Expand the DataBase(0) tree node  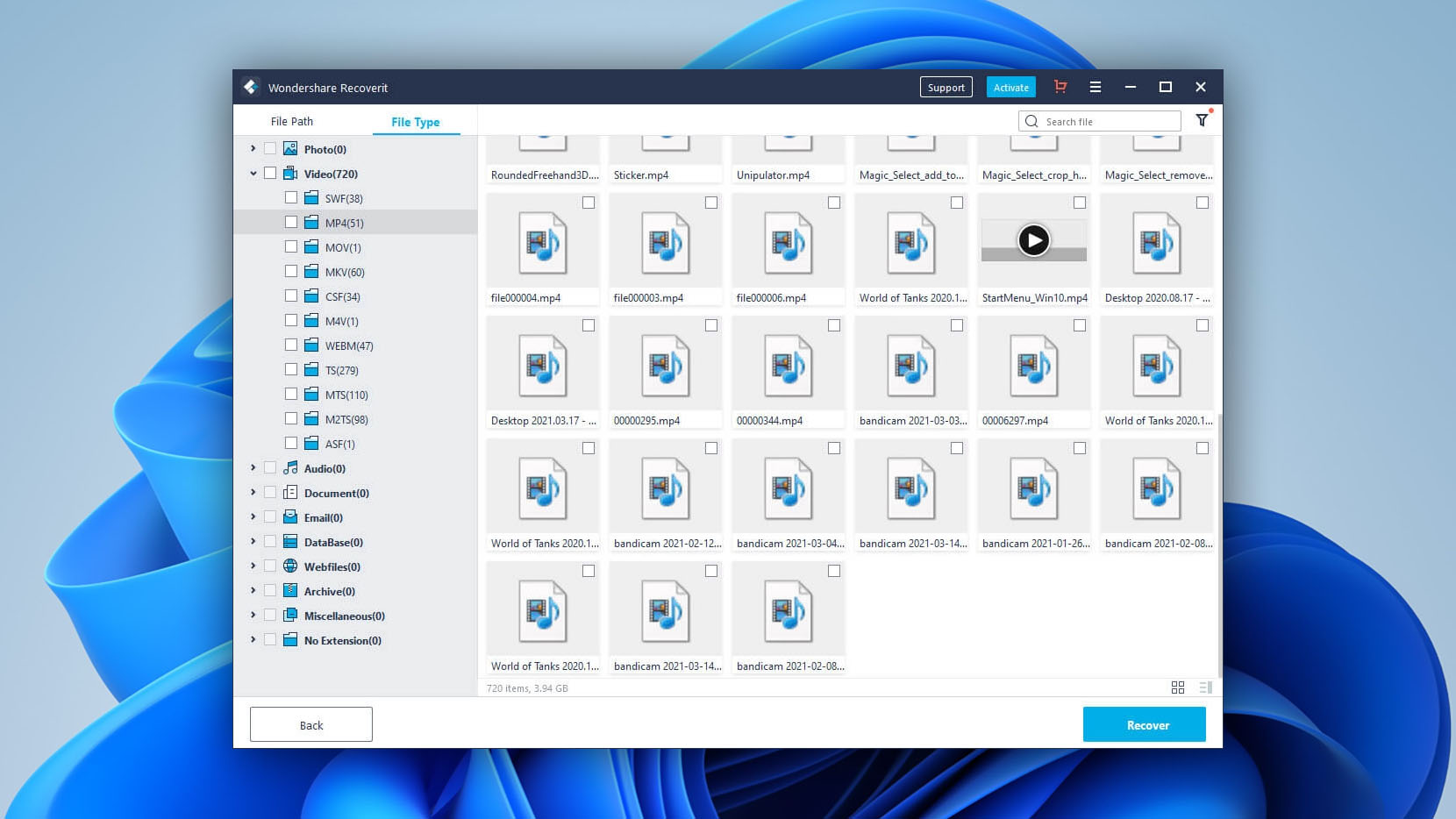[x=253, y=542]
